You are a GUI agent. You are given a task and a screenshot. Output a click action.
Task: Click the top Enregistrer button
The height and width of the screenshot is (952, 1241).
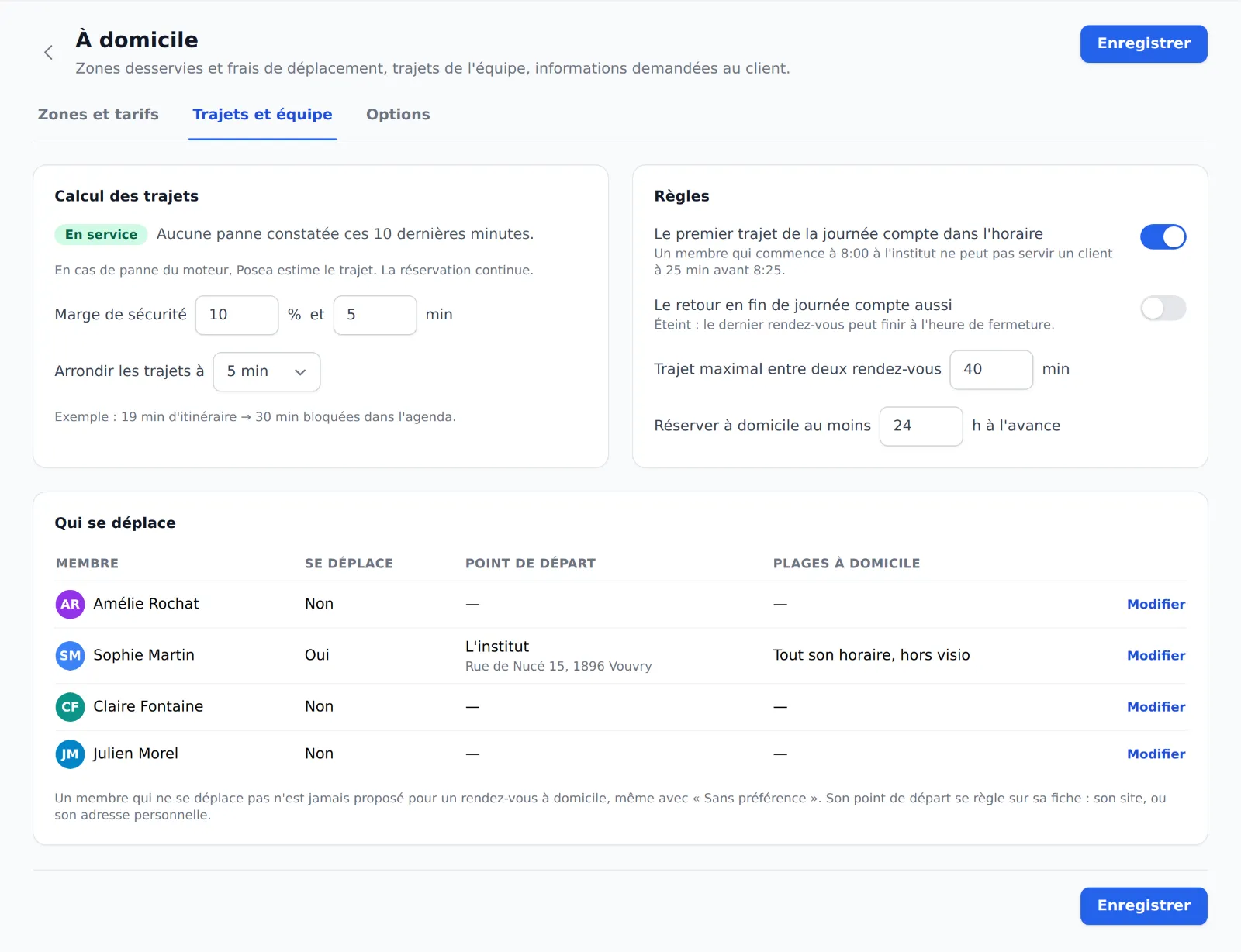pos(1143,43)
